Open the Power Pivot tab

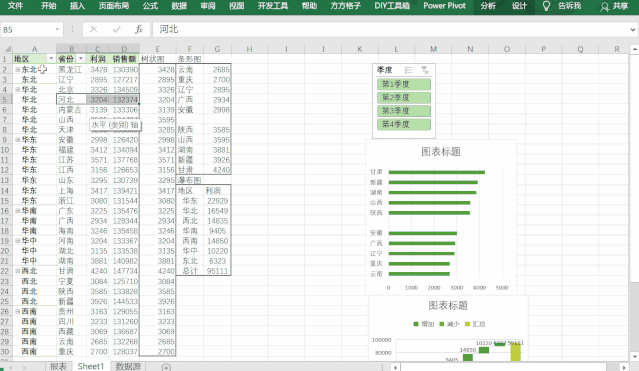click(x=444, y=6)
